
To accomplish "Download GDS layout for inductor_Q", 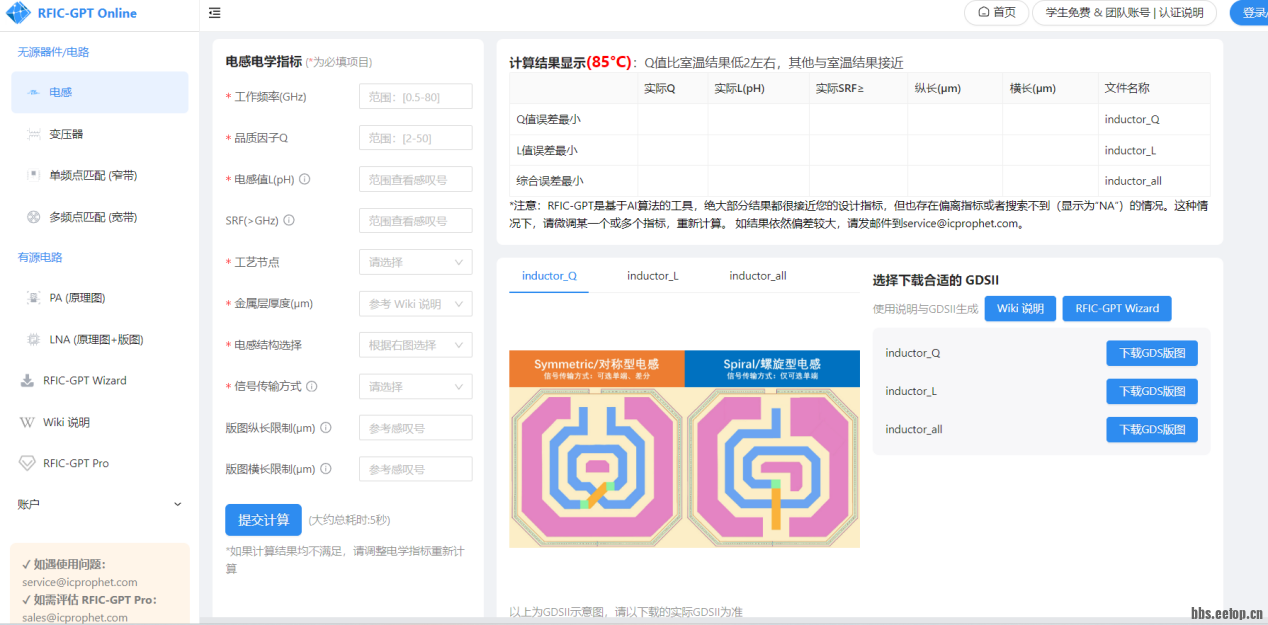I will tap(1152, 353).
